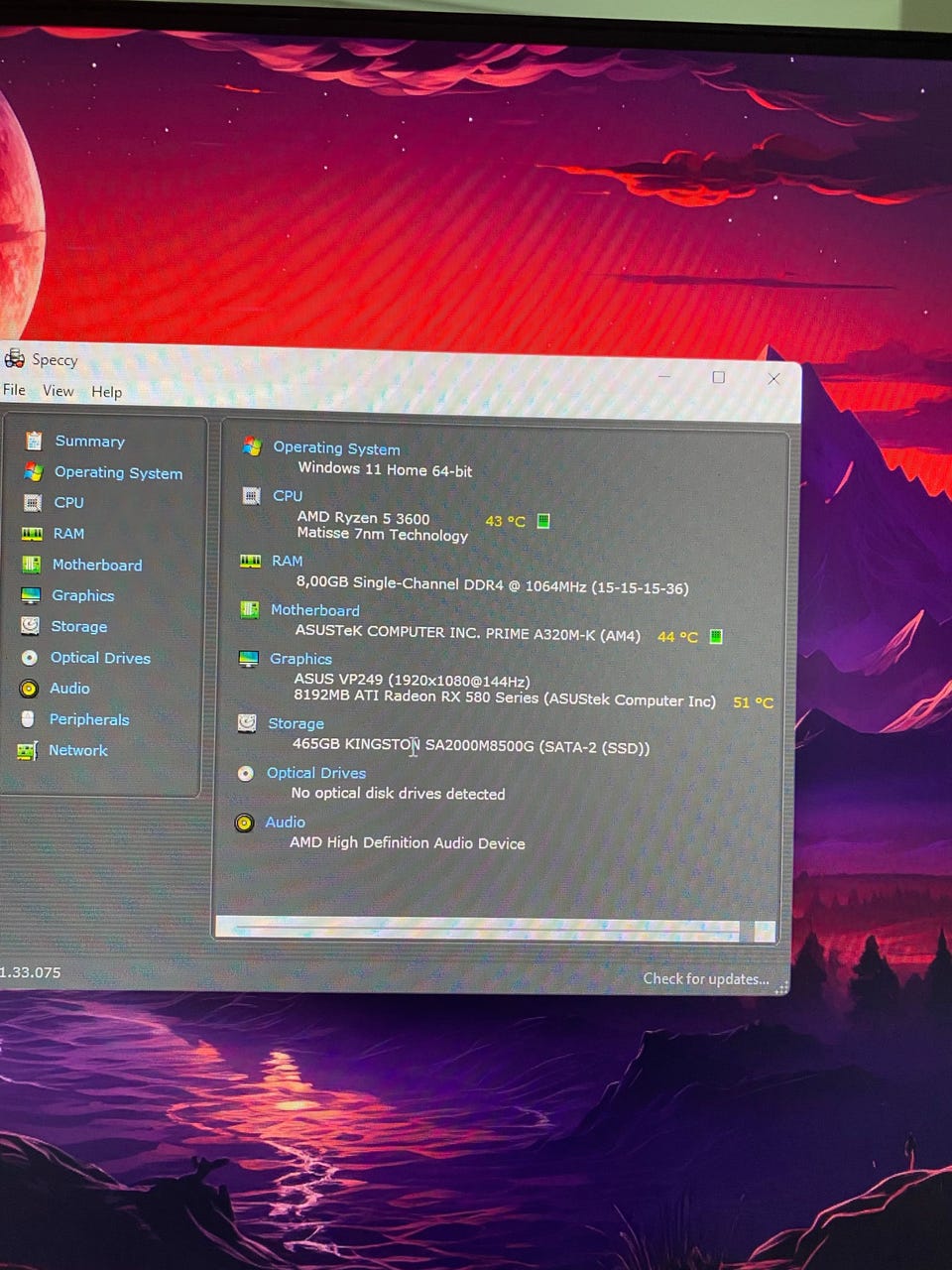Click the chip icon beside CPU heading
The width and height of the screenshot is (952, 1270).
[251, 495]
